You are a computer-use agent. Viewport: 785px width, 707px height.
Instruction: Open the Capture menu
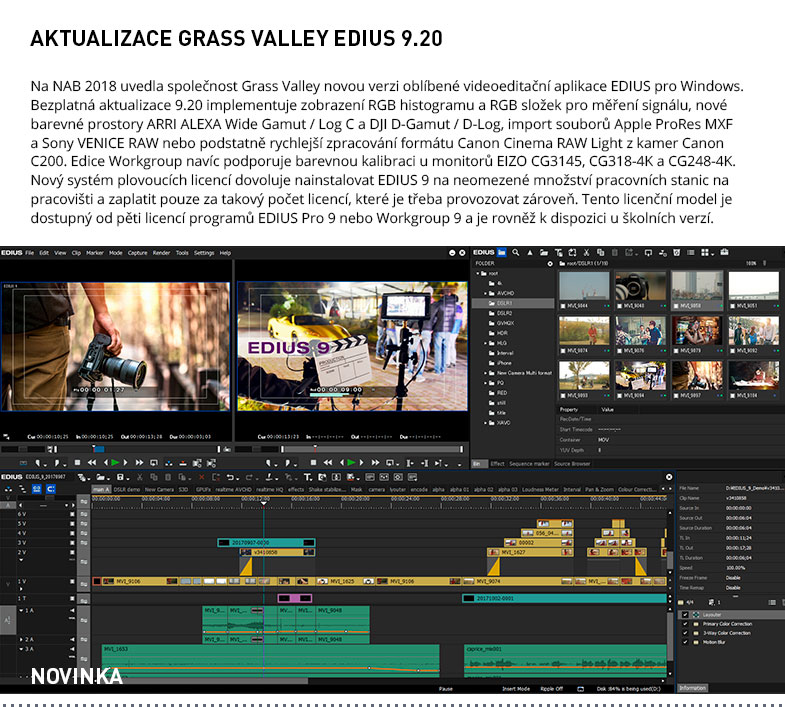(137, 253)
